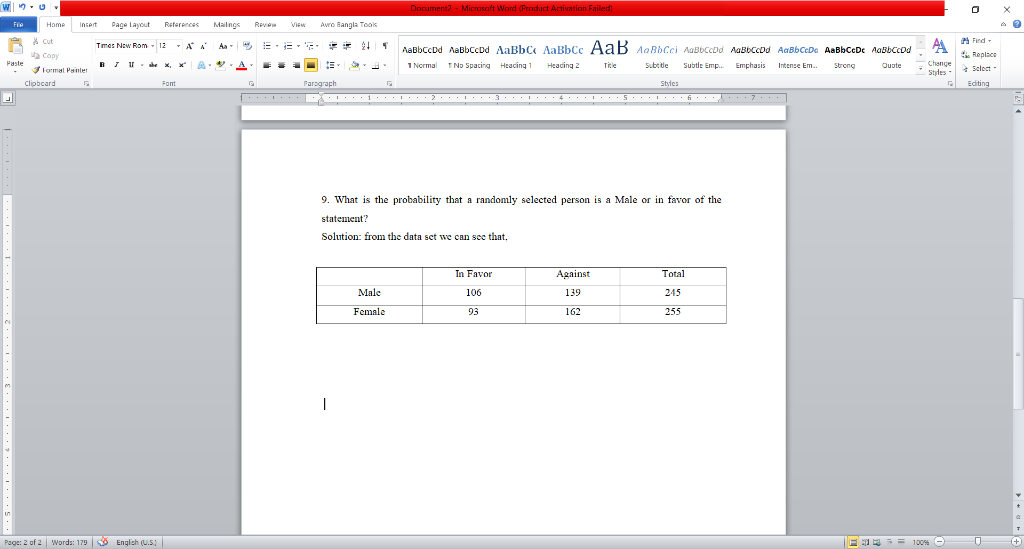
Task: Open the Numbering dropdown
Action: pos(298,46)
